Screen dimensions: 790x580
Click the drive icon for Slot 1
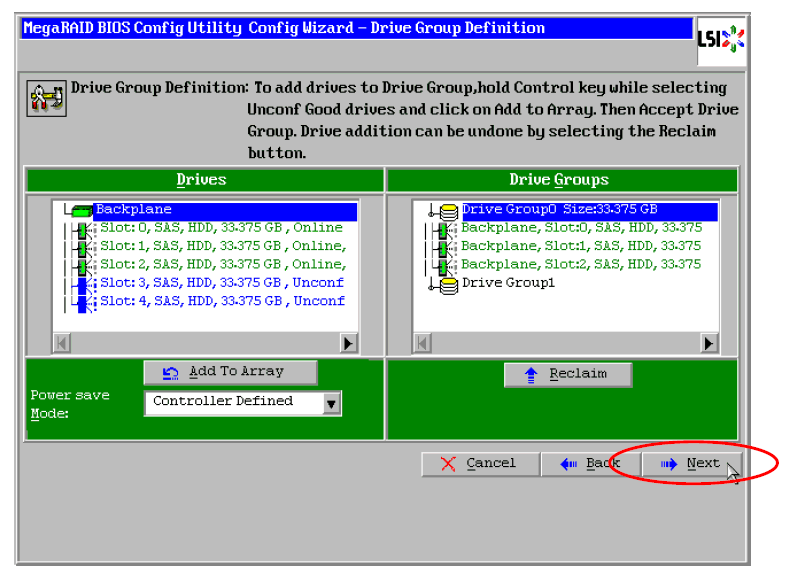(83, 248)
